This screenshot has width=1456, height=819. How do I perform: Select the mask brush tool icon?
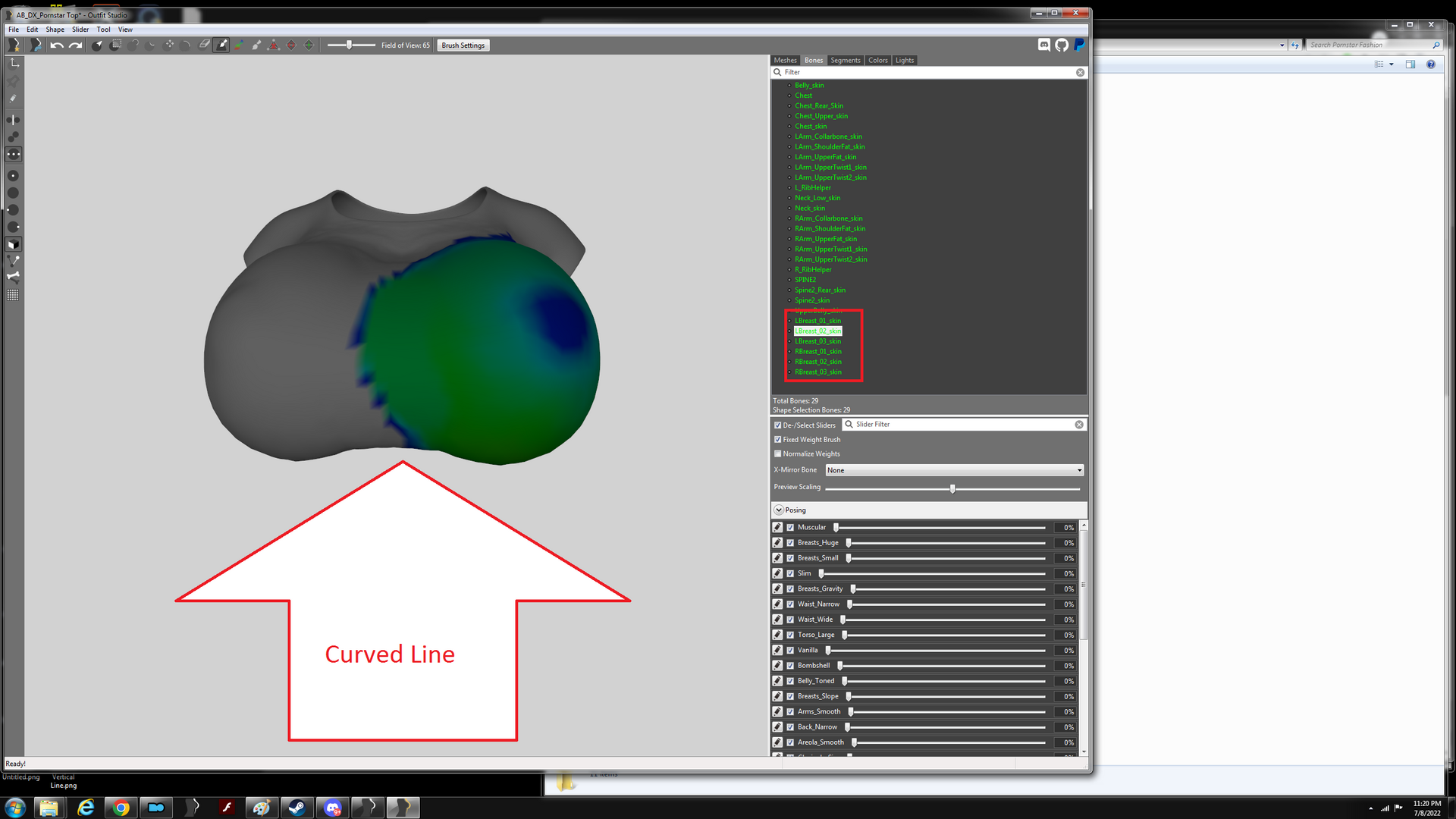[x=115, y=45]
